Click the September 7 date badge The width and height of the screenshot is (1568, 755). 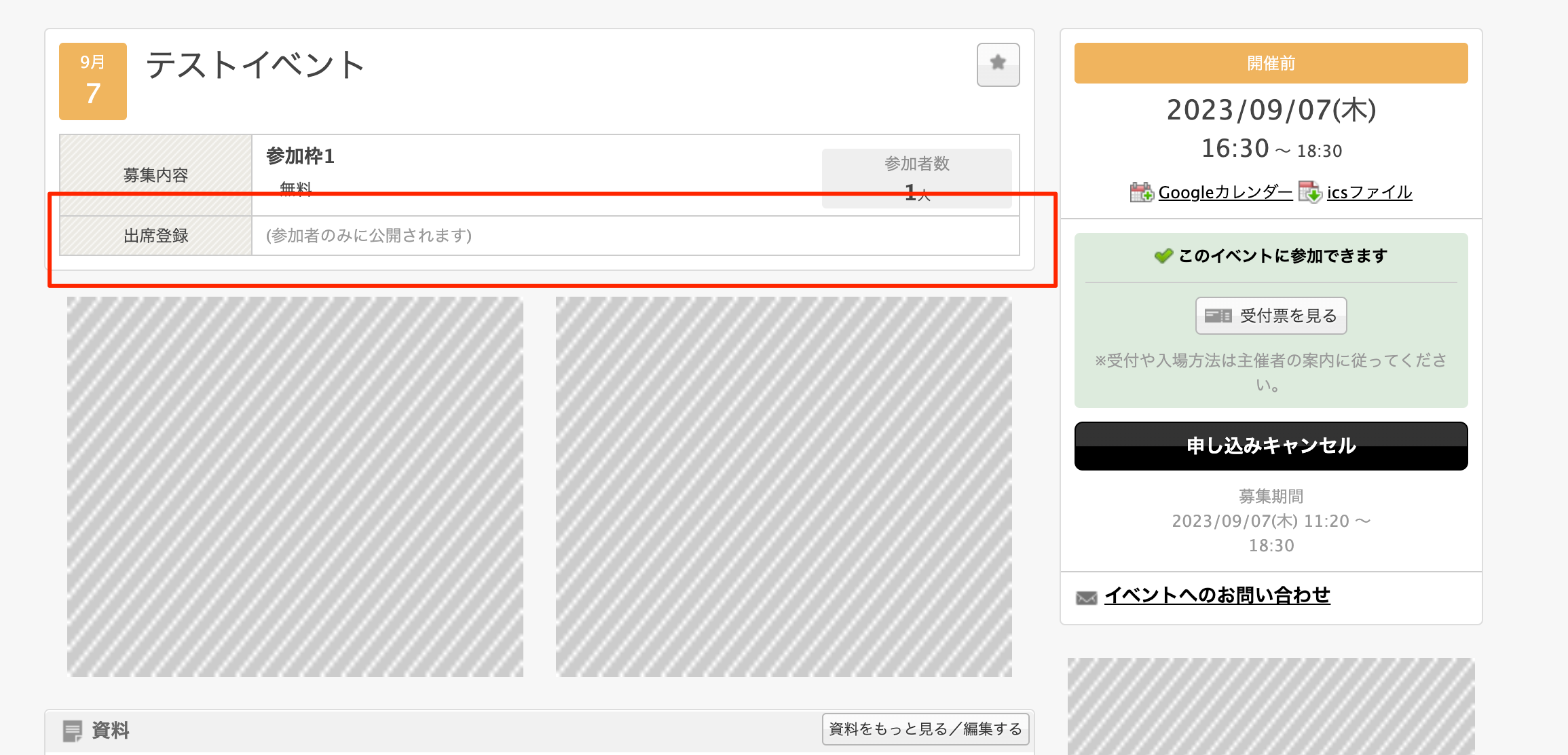[93, 81]
